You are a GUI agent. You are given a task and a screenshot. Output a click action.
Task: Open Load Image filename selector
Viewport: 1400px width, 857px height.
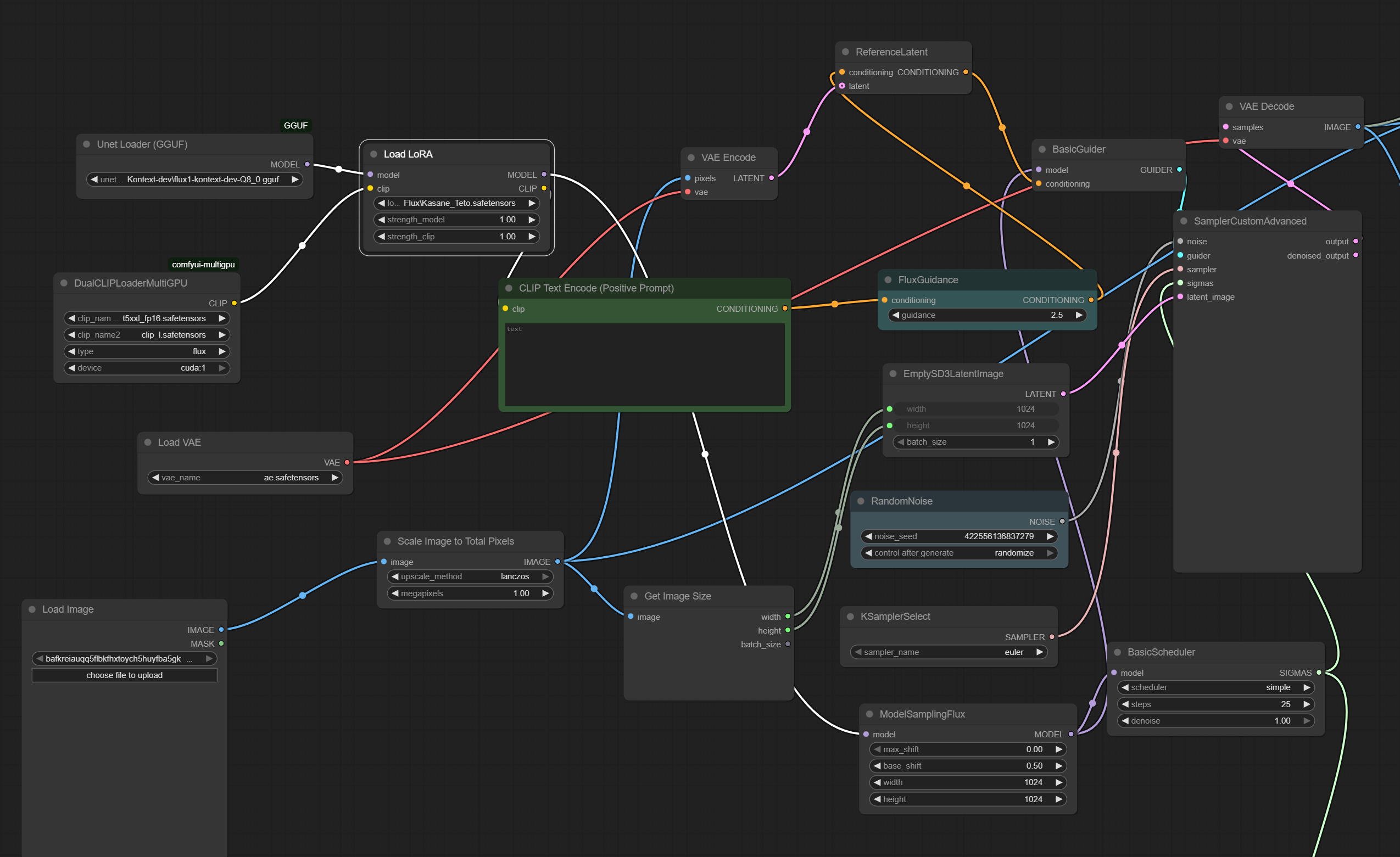(125, 658)
